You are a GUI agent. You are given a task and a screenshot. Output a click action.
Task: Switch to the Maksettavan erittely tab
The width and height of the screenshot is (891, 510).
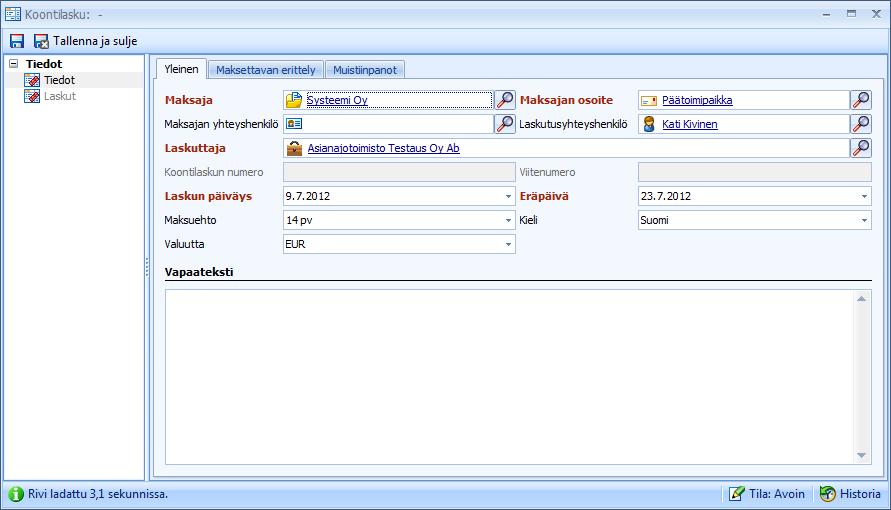[x=265, y=70]
